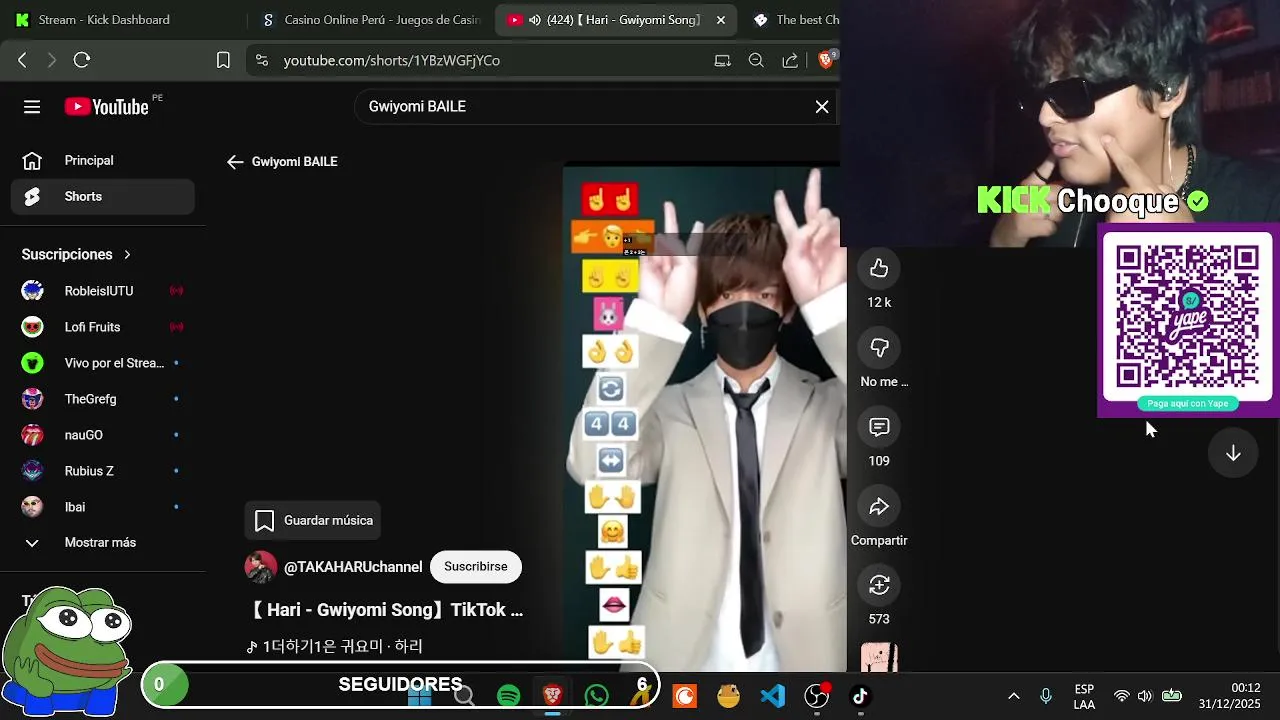1280x720 pixels.
Task: Mute the tab via speaker icon
Action: (x=534, y=20)
